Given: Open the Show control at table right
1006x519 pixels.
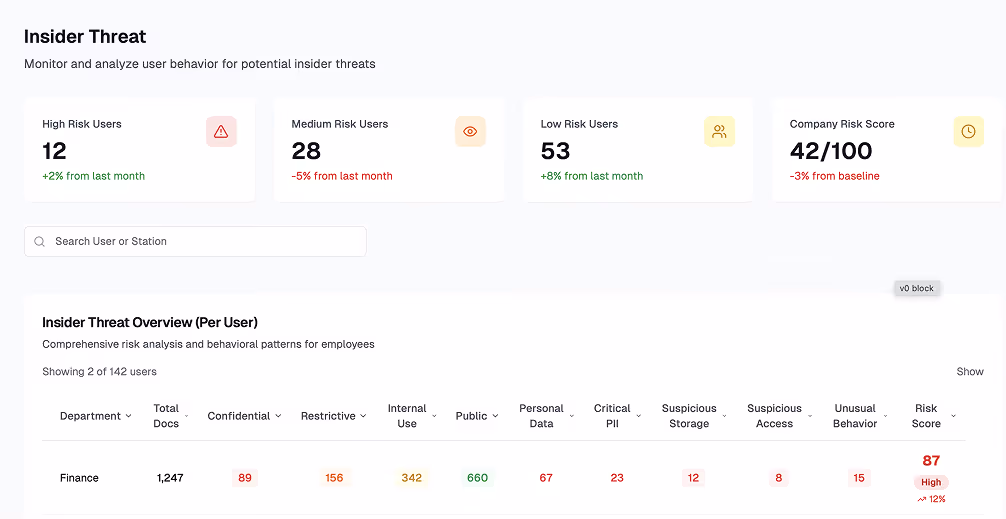Looking at the screenshot, I should [x=969, y=371].
